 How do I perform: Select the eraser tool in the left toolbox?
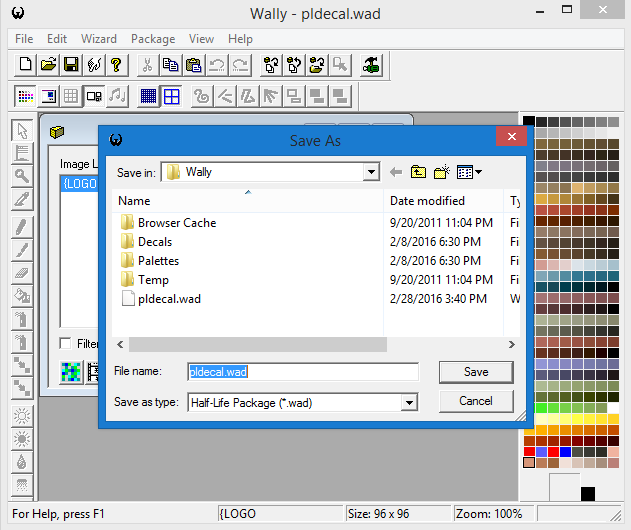coord(22,274)
